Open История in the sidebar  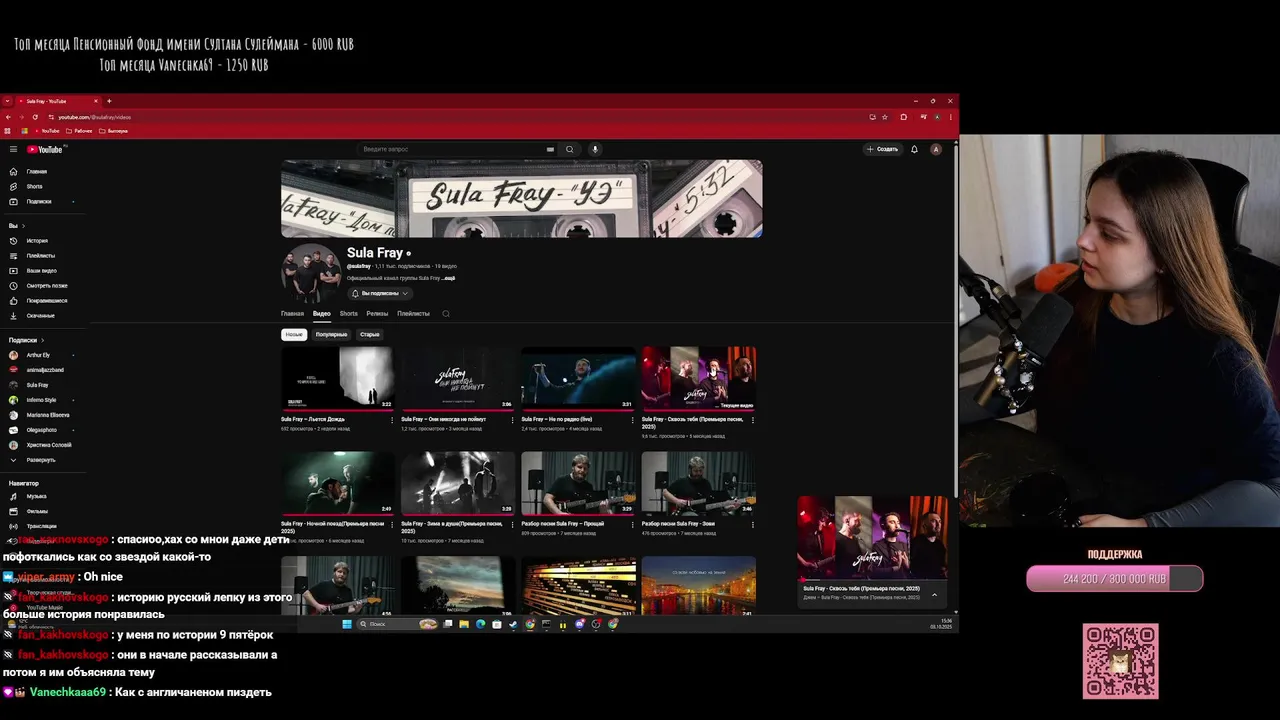point(37,241)
